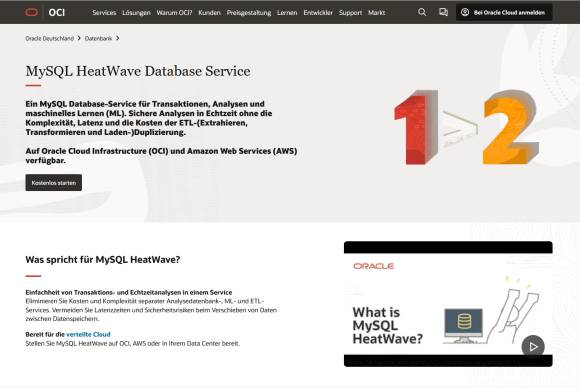Open the Kunden menu

point(209,13)
